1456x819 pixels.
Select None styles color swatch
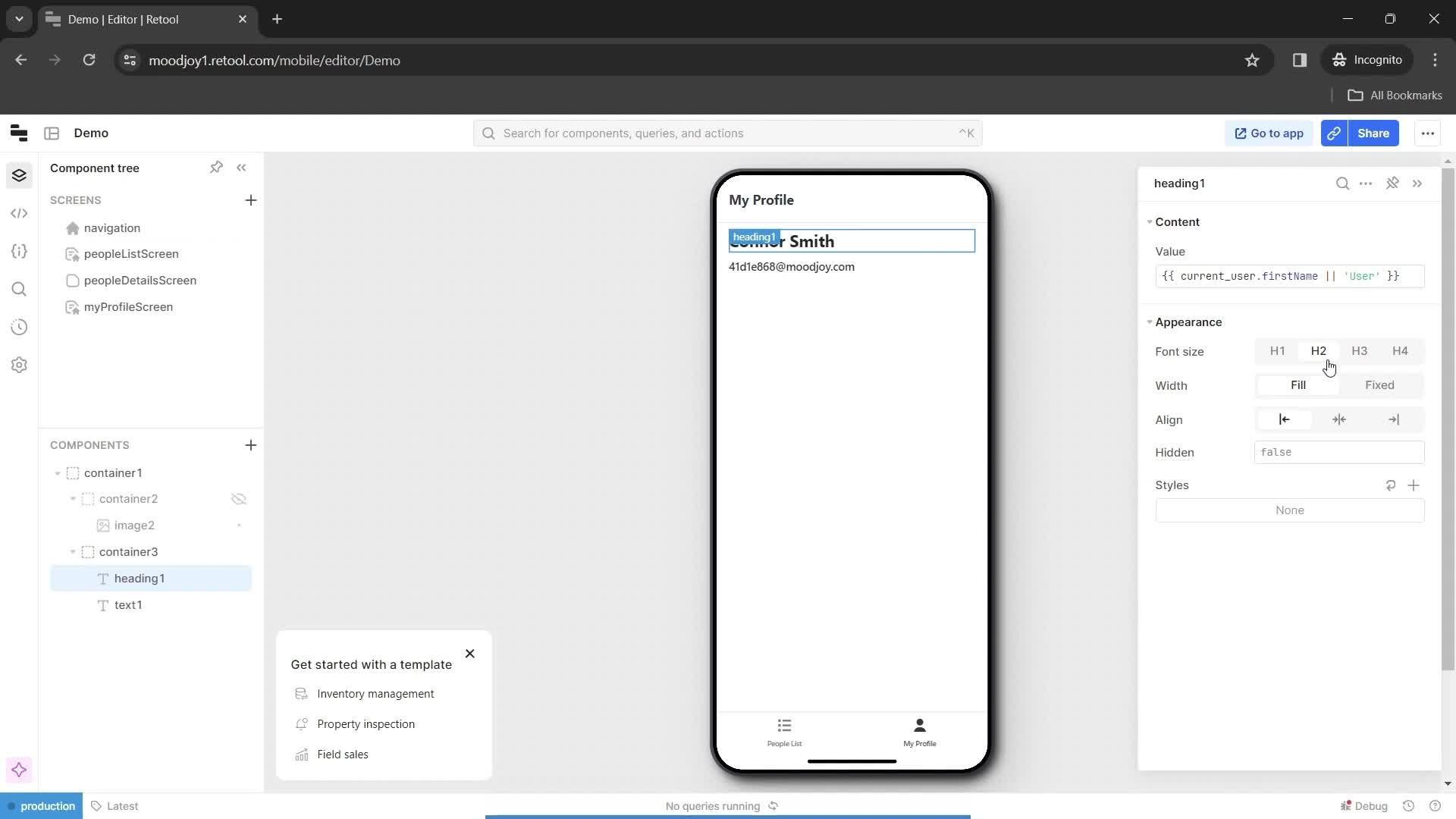[1289, 510]
